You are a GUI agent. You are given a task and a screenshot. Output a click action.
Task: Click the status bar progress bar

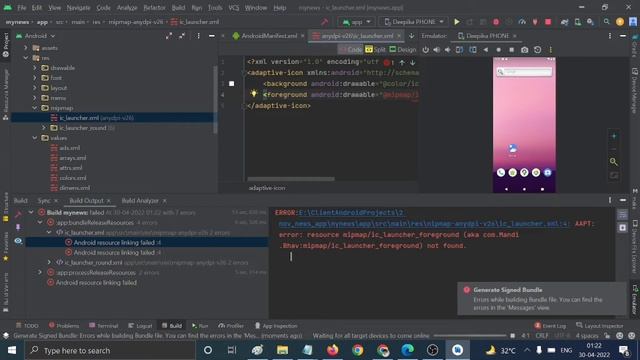tap(470, 336)
